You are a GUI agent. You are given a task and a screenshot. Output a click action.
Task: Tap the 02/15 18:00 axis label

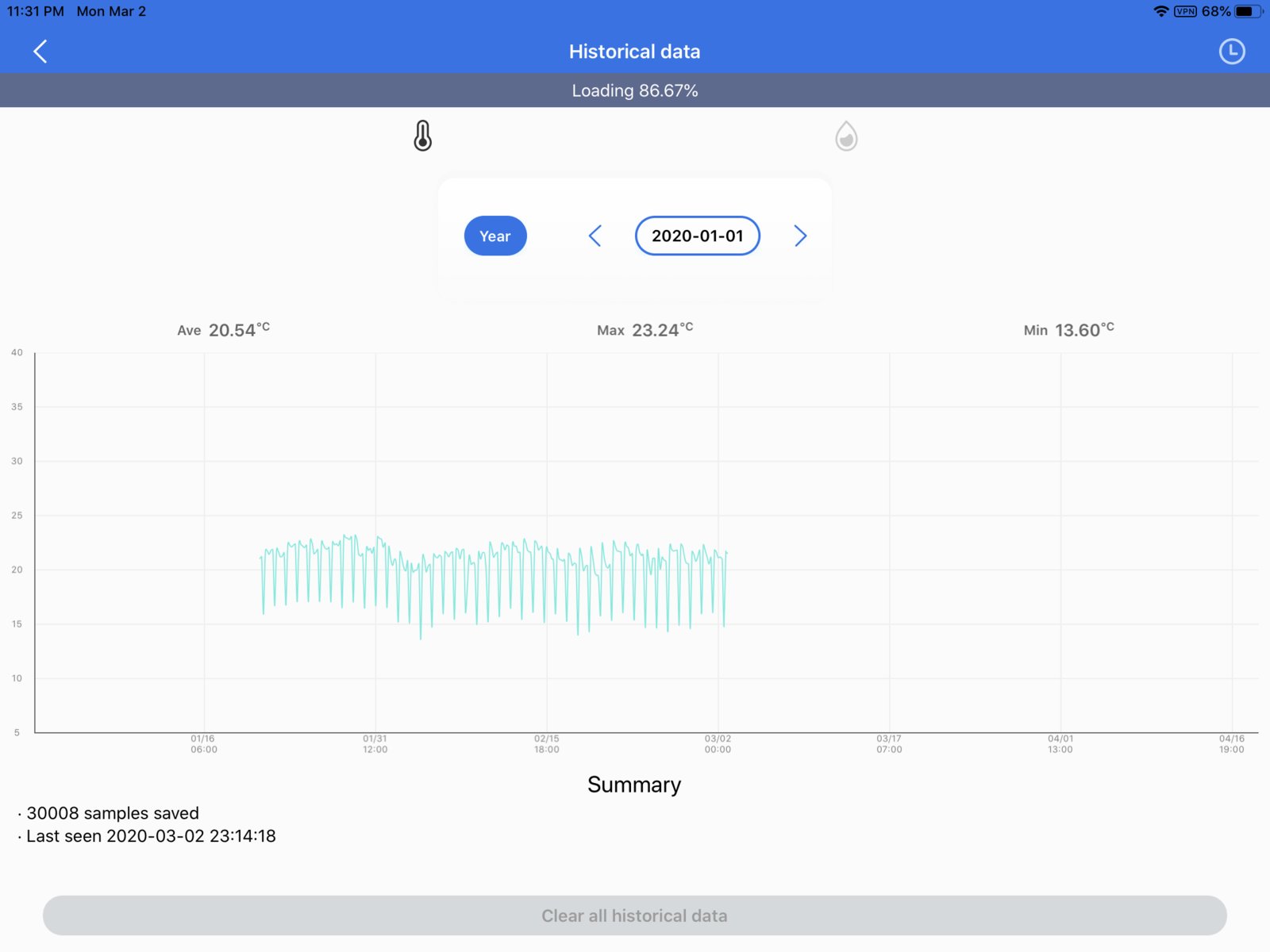tap(547, 744)
